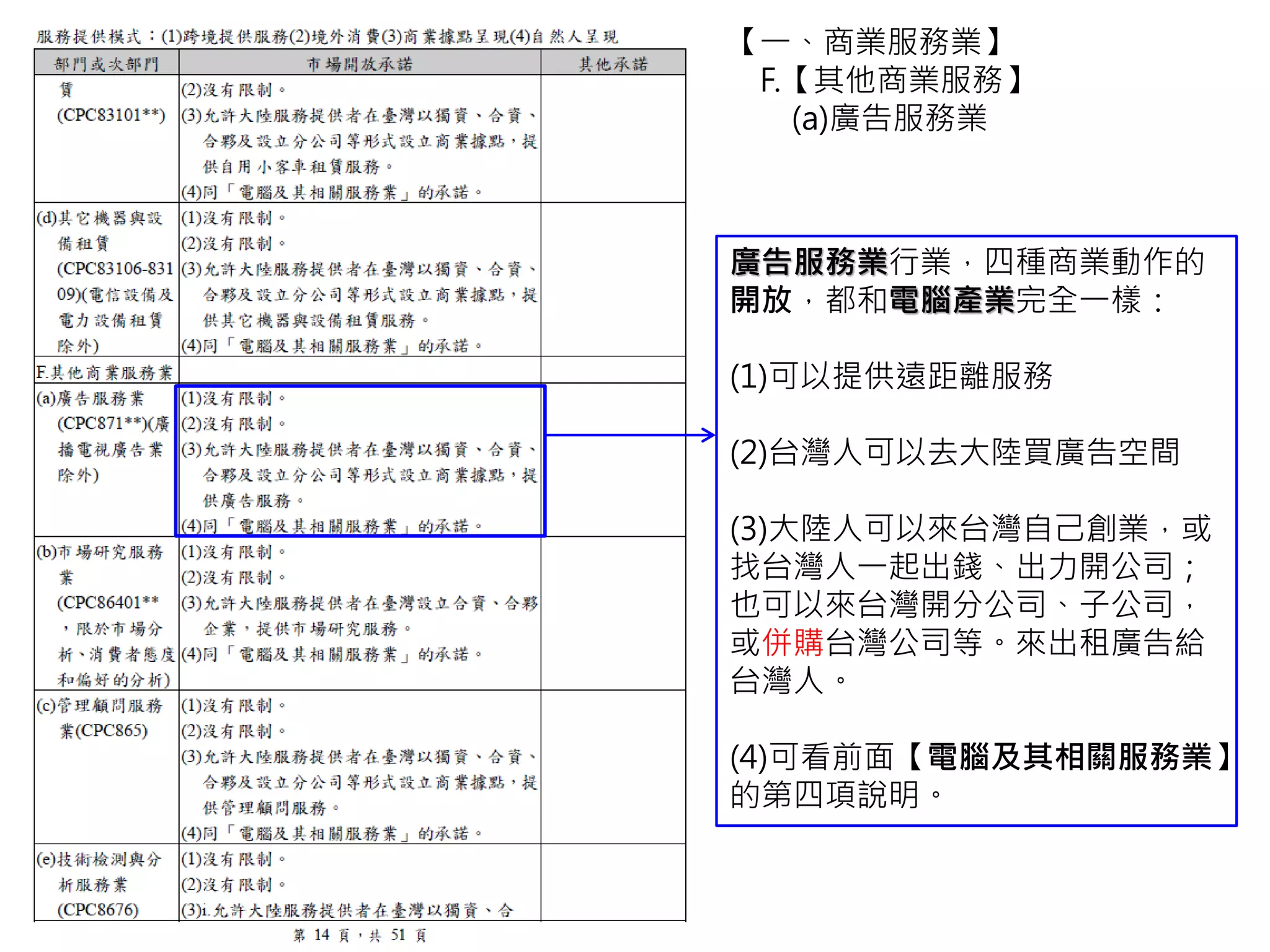Click the subtitle F.【其他商業服務】
1270x952 pixels.
click(x=892, y=80)
